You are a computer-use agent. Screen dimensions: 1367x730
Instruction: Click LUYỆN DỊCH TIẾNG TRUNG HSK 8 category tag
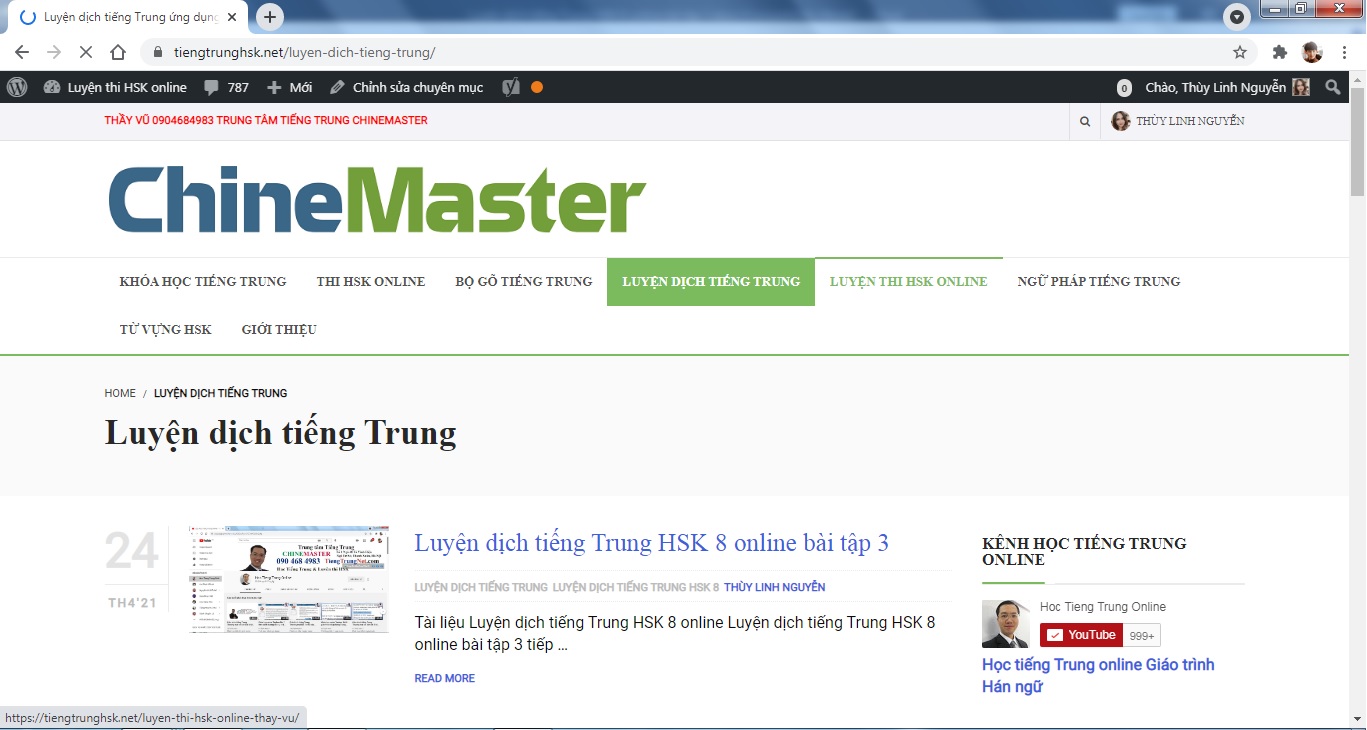pyautogui.click(x=636, y=587)
